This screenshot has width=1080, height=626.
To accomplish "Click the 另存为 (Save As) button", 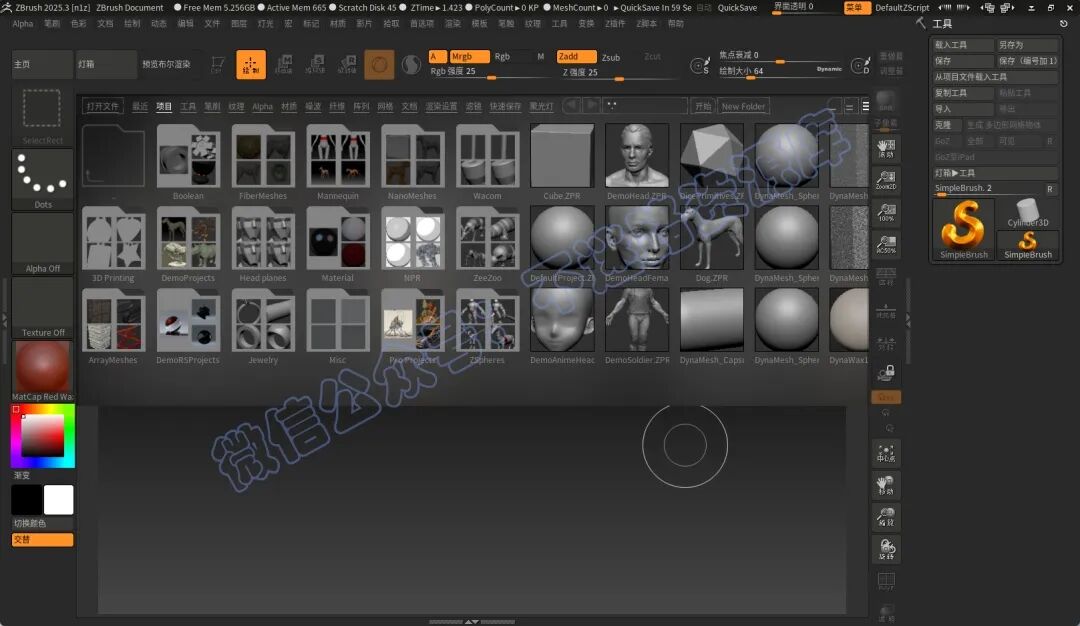I will click(1027, 45).
